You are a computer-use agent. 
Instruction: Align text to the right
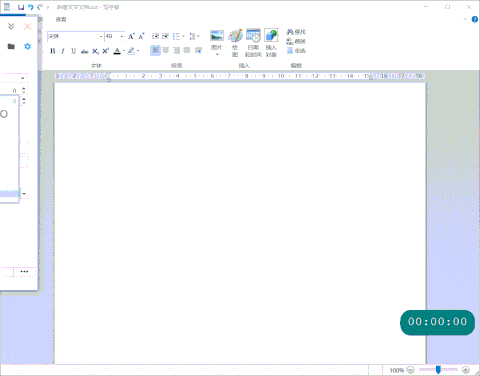(x=176, y=50)
